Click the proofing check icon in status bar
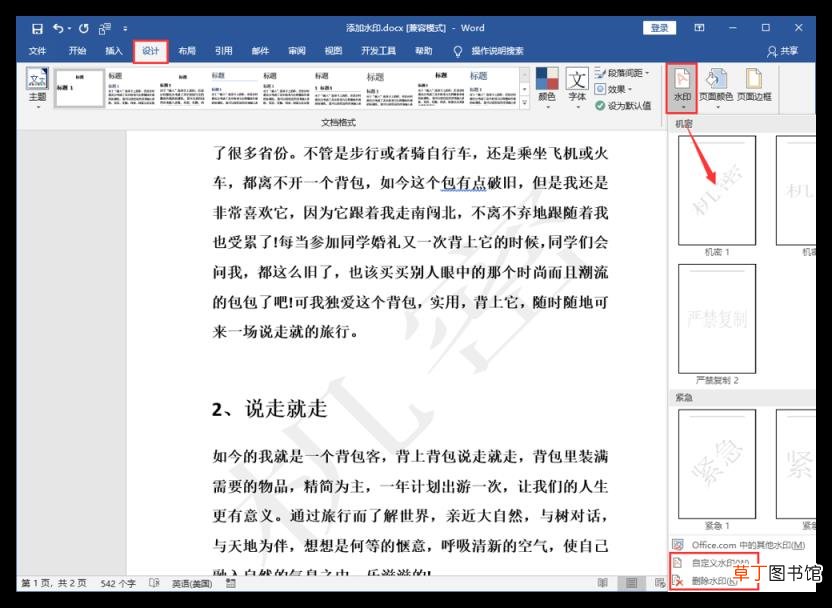 point(154,583)
